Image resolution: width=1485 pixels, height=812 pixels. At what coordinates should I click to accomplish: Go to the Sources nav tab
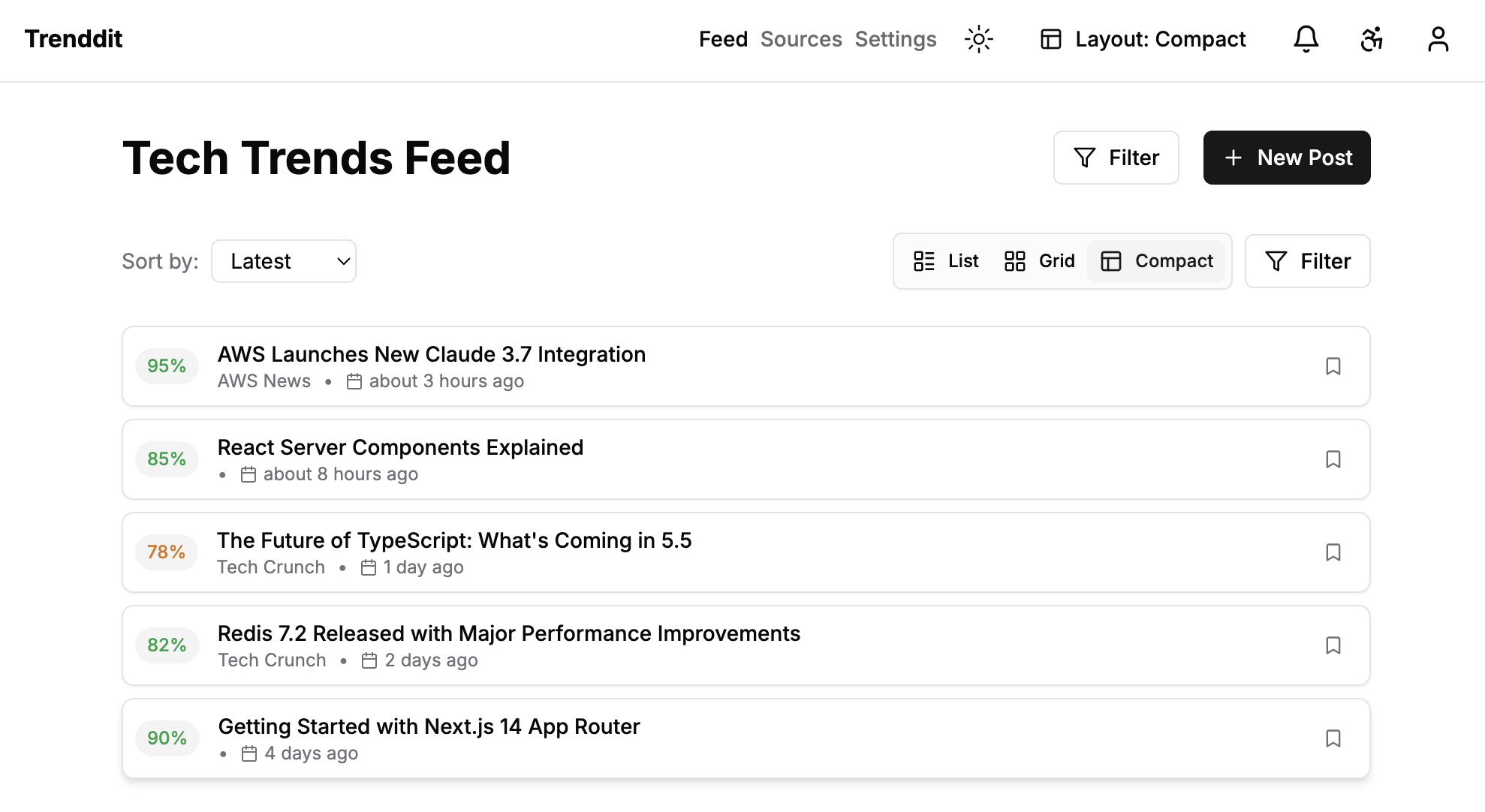(x=801, y=39)
